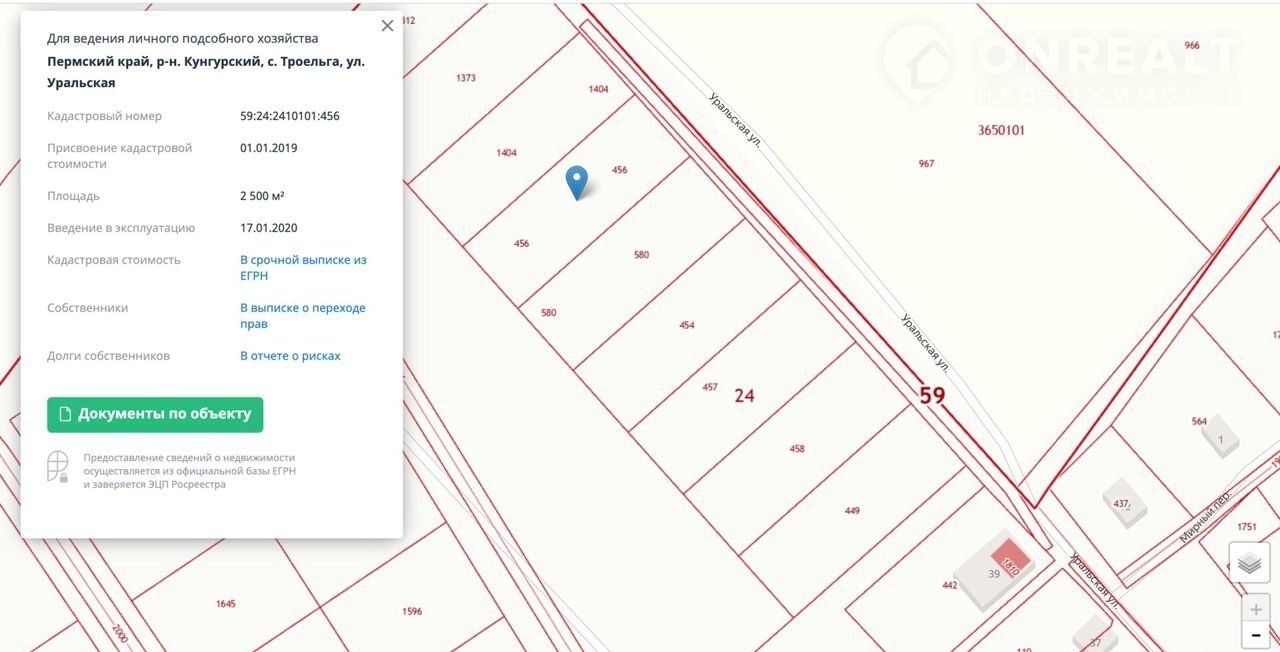The width and height of the screenshot is (1280, 652).
Task: Zoom in on the map
Action: tap(1256, 609)
